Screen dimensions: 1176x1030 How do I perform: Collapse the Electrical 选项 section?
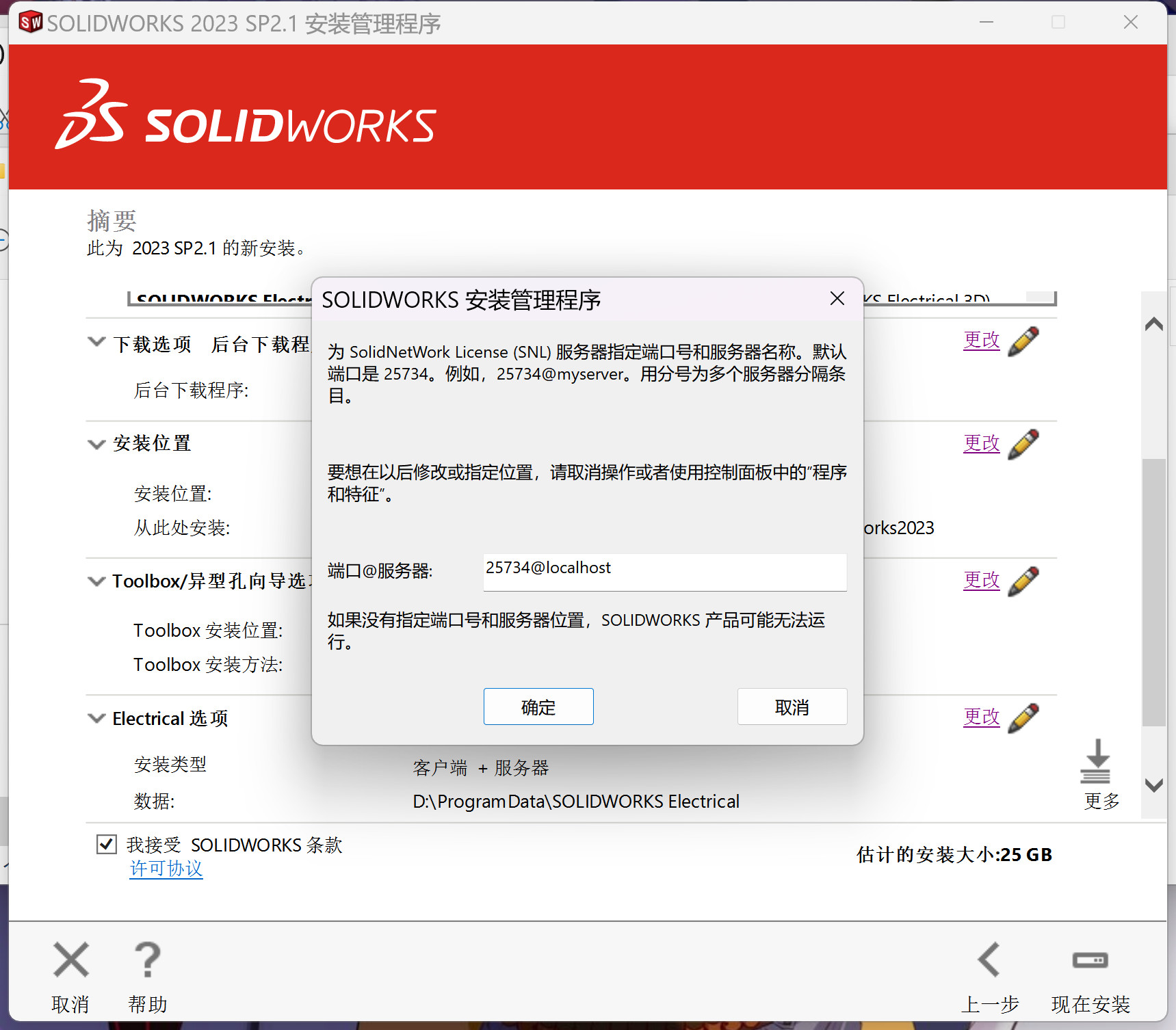click(x=96, y=718)
